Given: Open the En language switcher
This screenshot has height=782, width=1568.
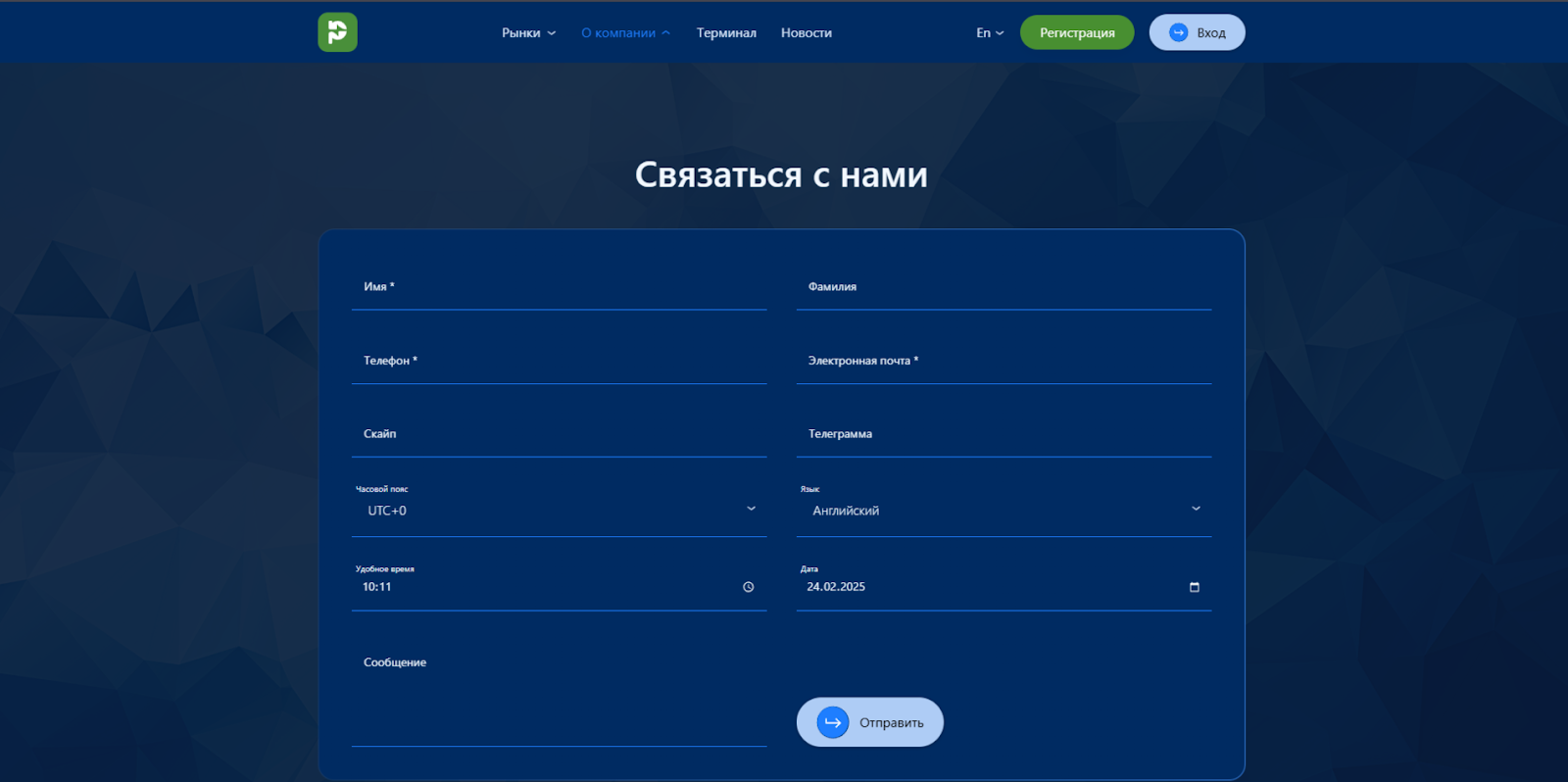Looking at the screenshot, I should [x=990, y=32].
